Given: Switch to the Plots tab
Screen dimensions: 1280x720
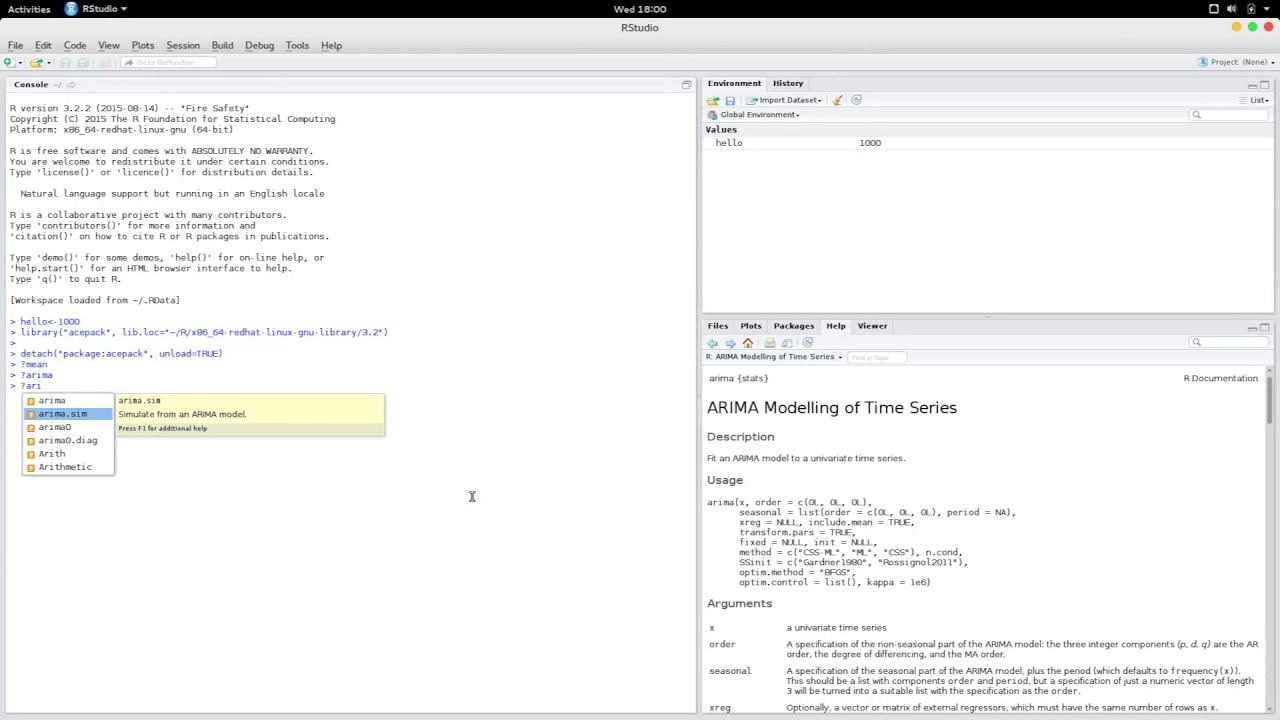Looking at the screenshot, I should (x=751, y=326).
